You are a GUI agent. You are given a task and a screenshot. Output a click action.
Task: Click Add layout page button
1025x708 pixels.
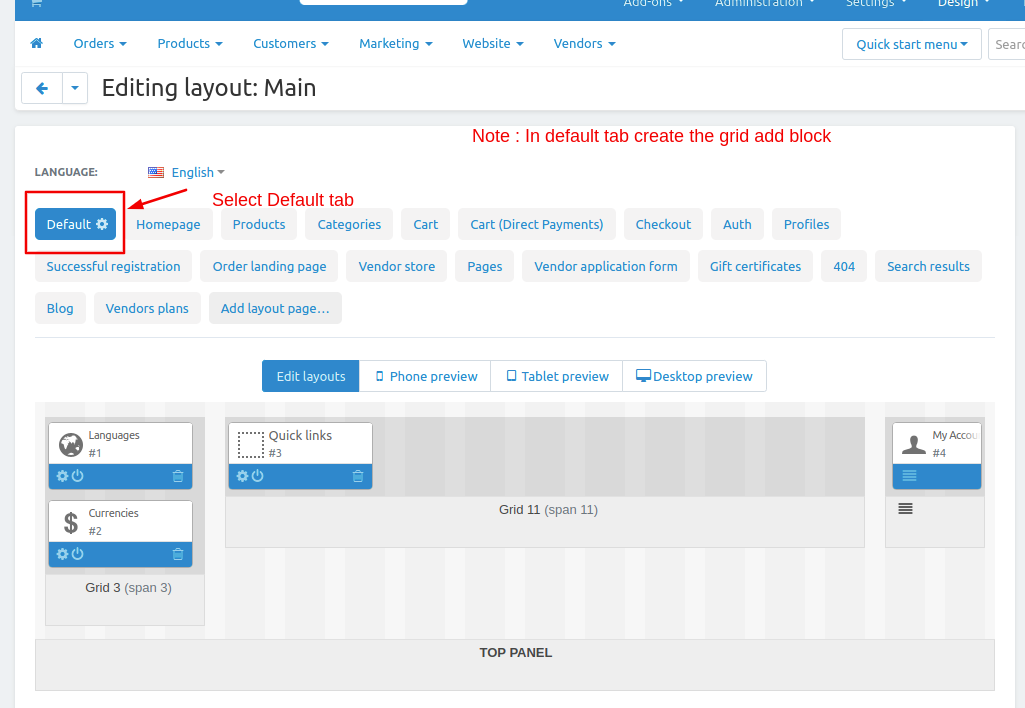pos(275,308)
